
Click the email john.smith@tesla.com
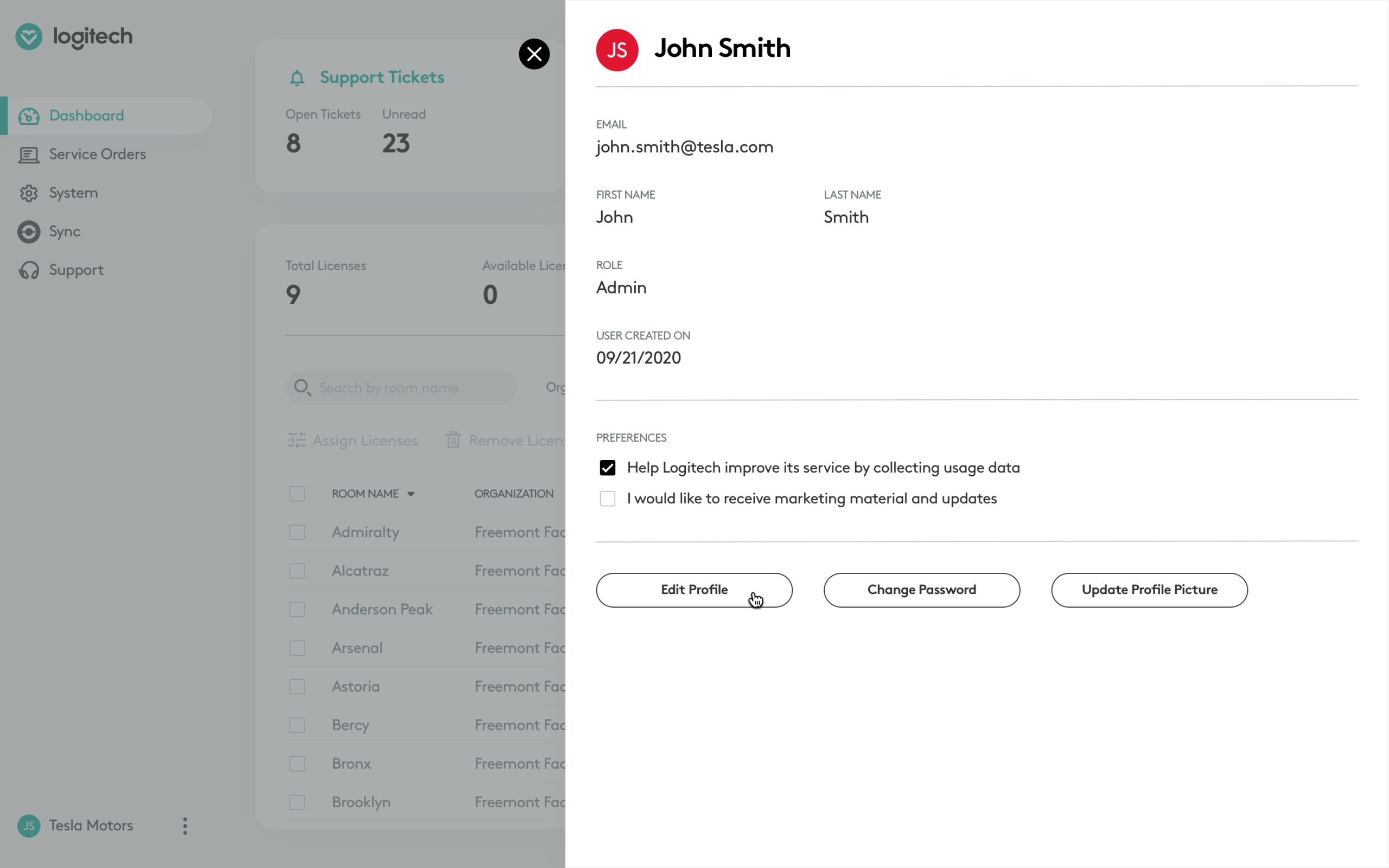(x=684, y=147)
